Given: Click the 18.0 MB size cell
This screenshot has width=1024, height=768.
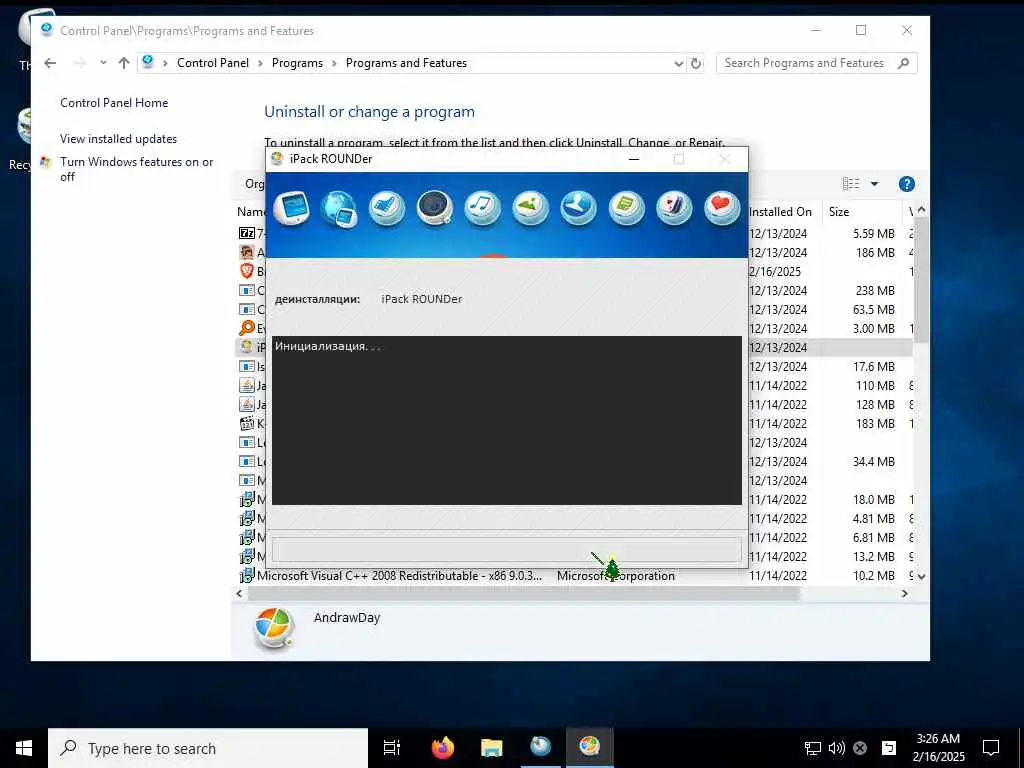Looking at the screenshot, I should (874, 500).
